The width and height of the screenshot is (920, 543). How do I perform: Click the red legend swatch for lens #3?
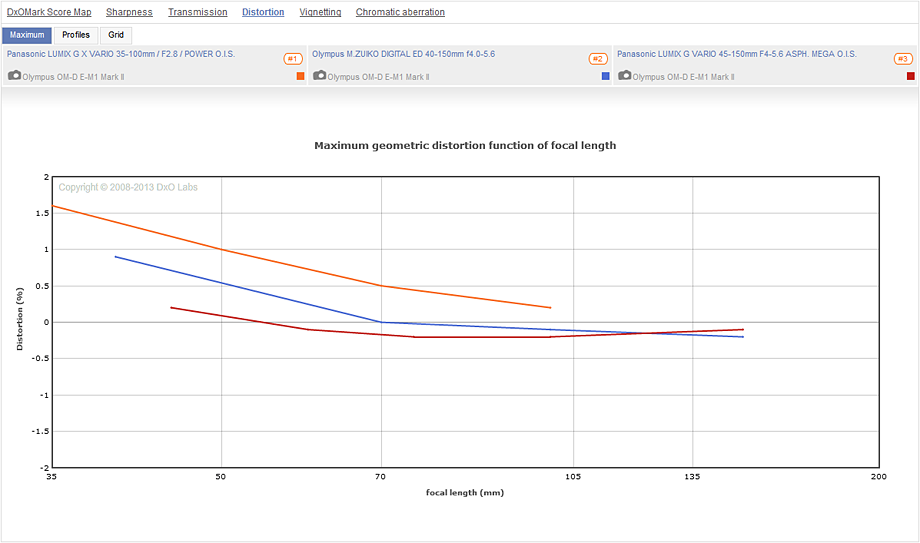(x=911, y=76)
